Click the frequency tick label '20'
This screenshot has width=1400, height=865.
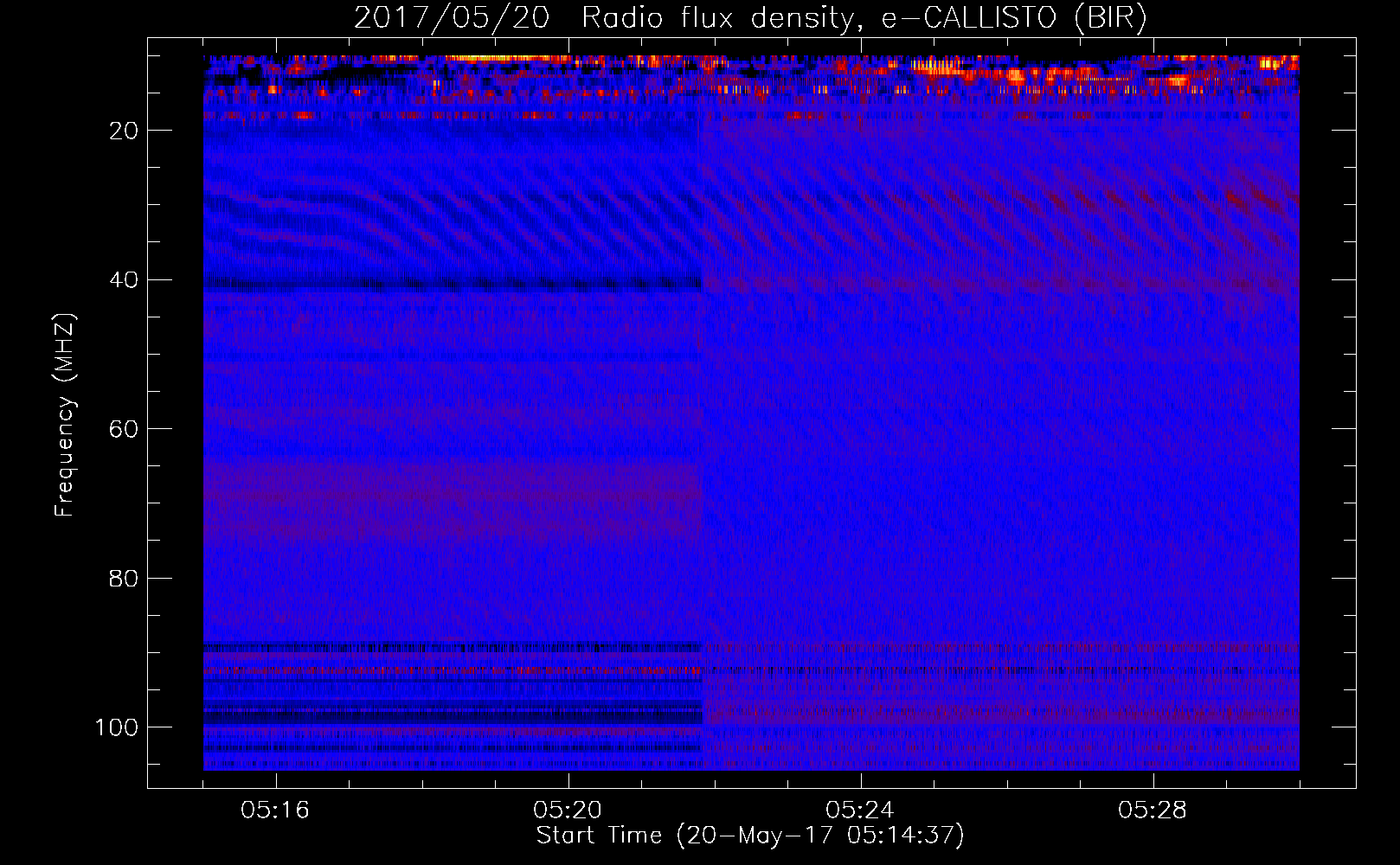tap(124, 131)
